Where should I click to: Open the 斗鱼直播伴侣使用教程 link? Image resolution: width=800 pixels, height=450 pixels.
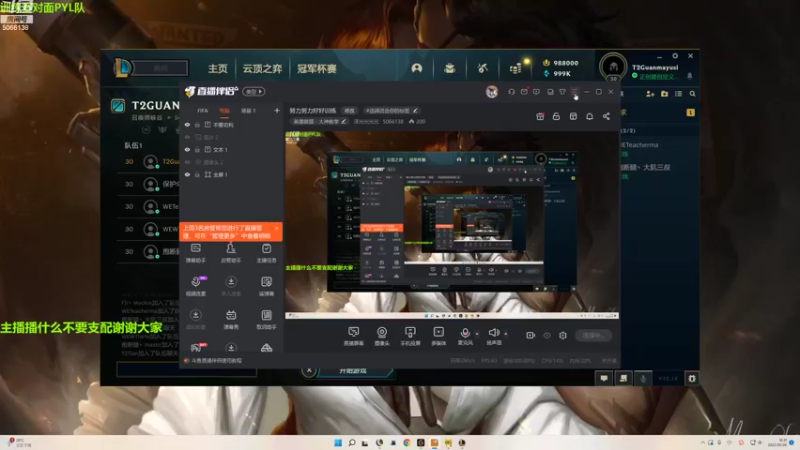(x=216, y=361)
